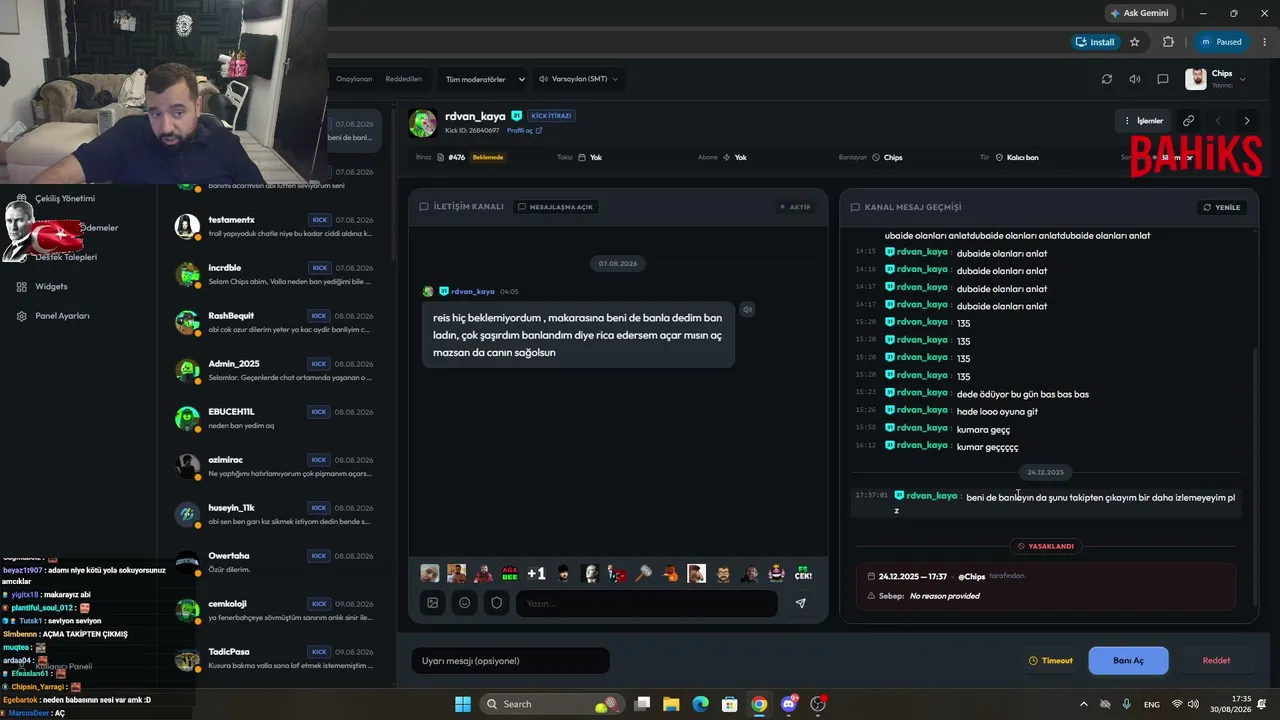
Task: Toggle the MESAJLAŞMA AÇIK messaging switch
Action: [x=556, y=207]
